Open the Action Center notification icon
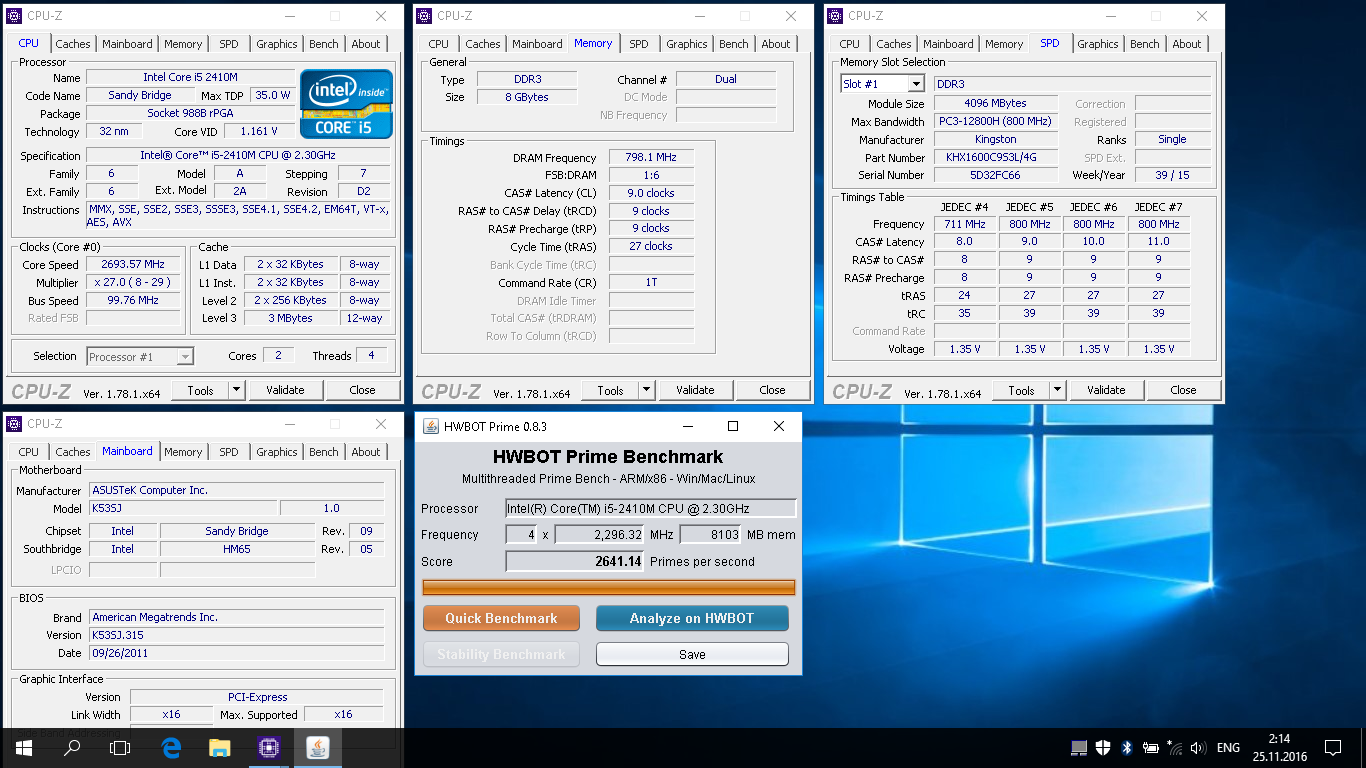Image resolution: width=1366 pixels, height=768 pixels. (1333, 748)
